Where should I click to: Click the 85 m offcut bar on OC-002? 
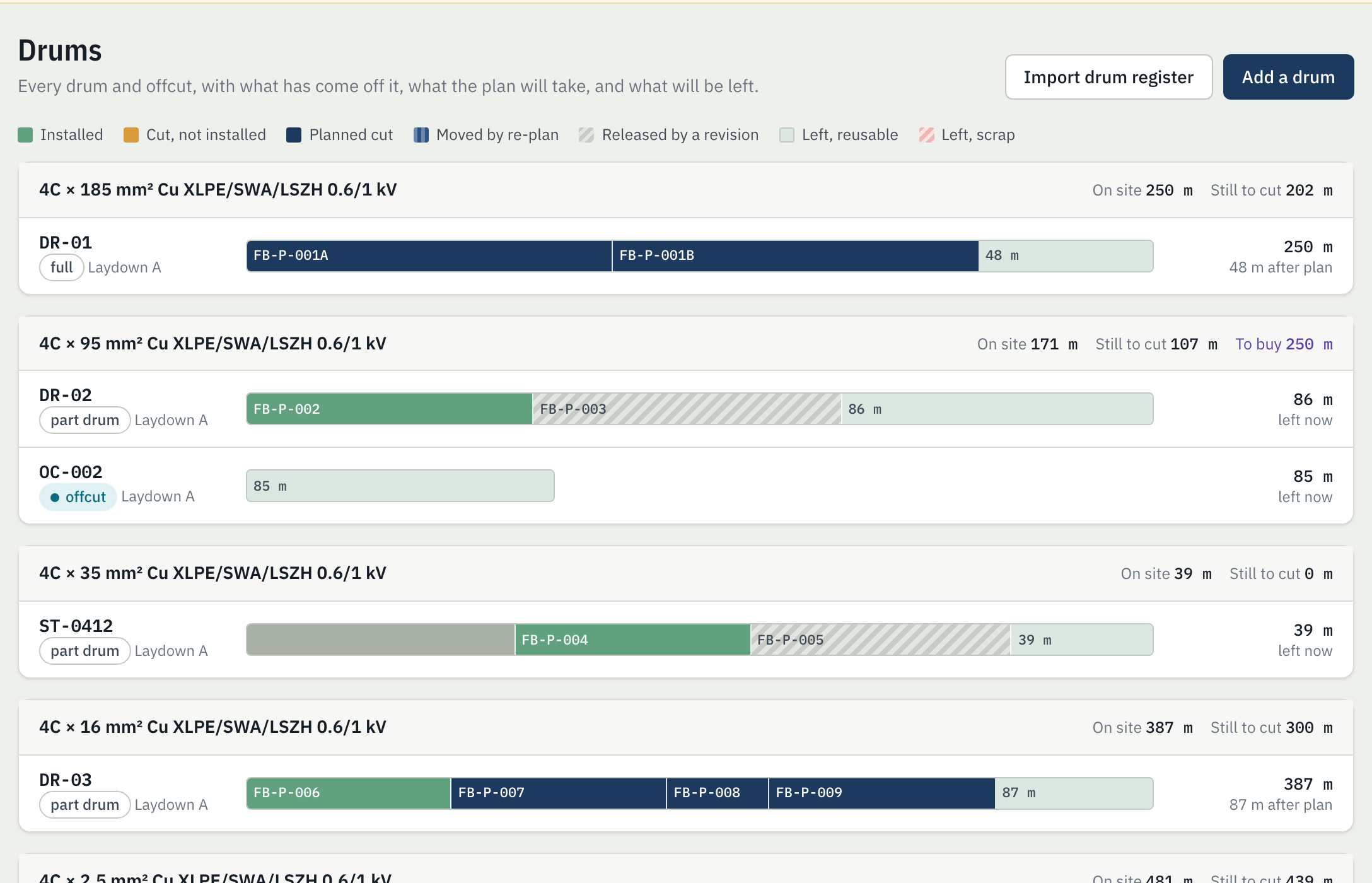[x=400, y=486]
